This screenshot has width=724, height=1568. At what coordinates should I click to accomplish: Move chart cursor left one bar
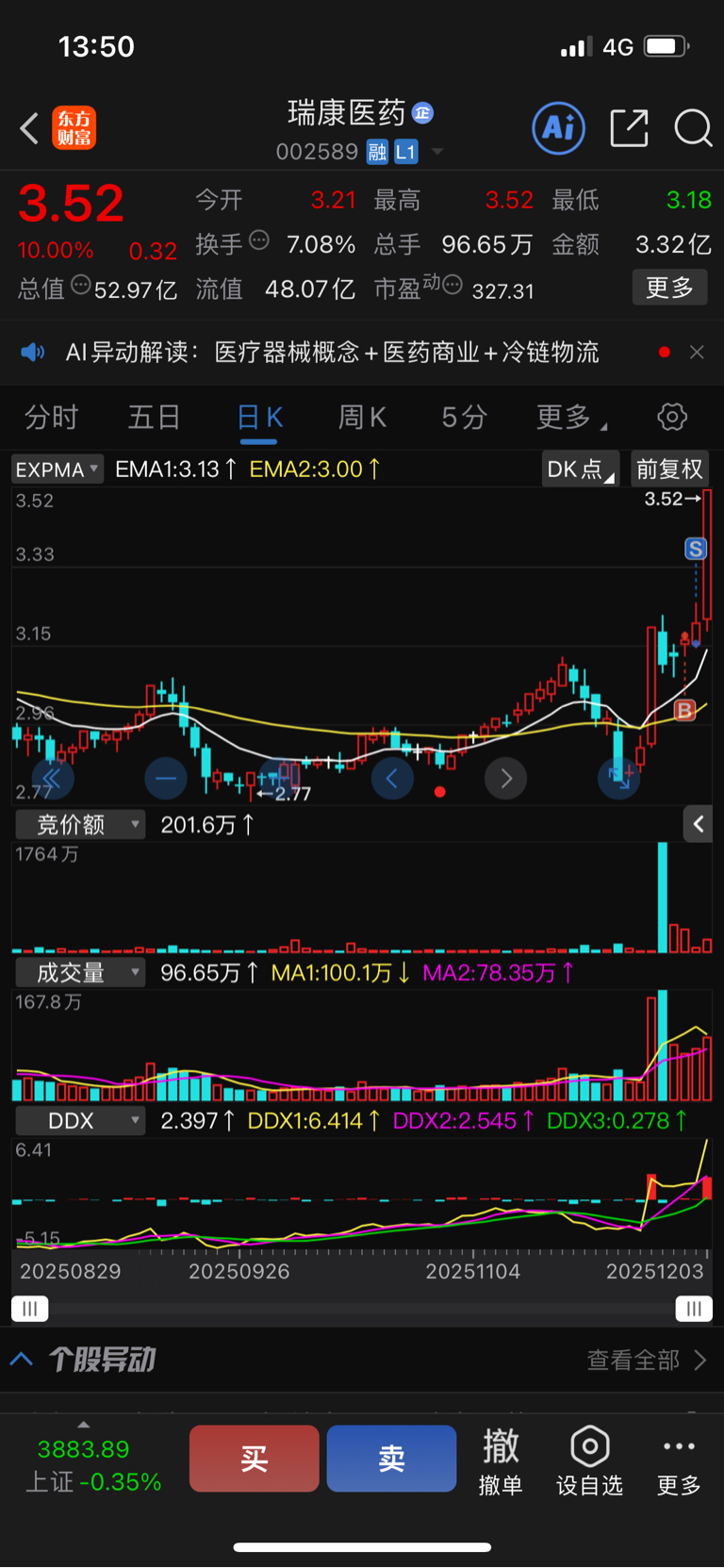click(392, 778)
